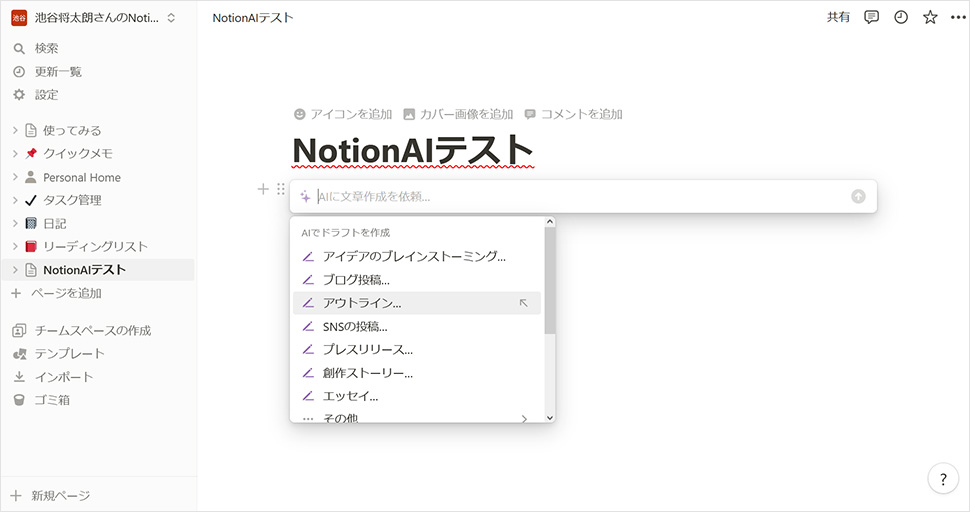Select NotionAIテスト in the sidebar
Screen dimensions: 970x512
click(x=84, y=270)
